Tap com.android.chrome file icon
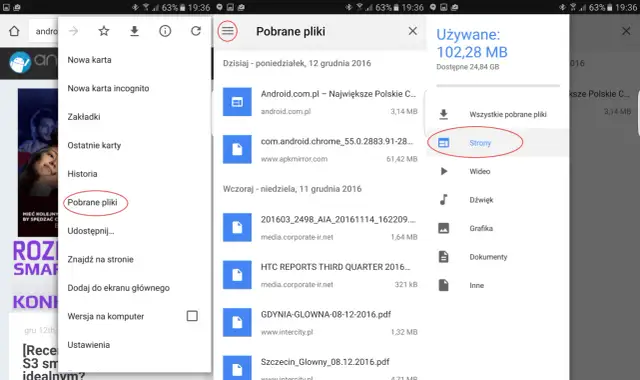This screenshot has width=640, height=380. 237,149
